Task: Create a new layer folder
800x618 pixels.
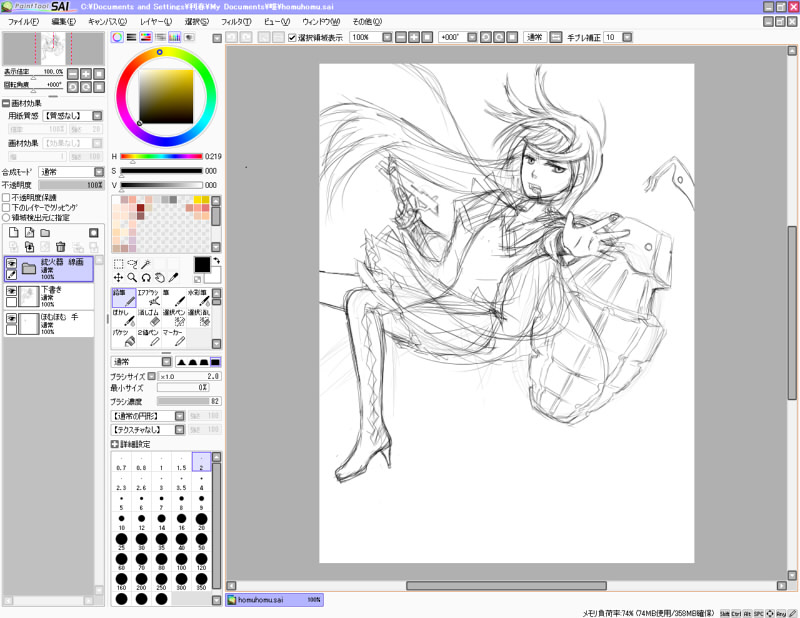Action: tap(45, 233)
